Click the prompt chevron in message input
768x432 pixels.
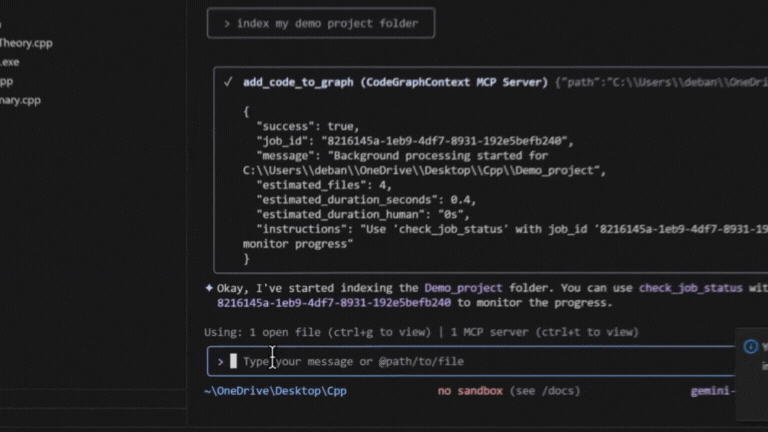coord(220,361)
